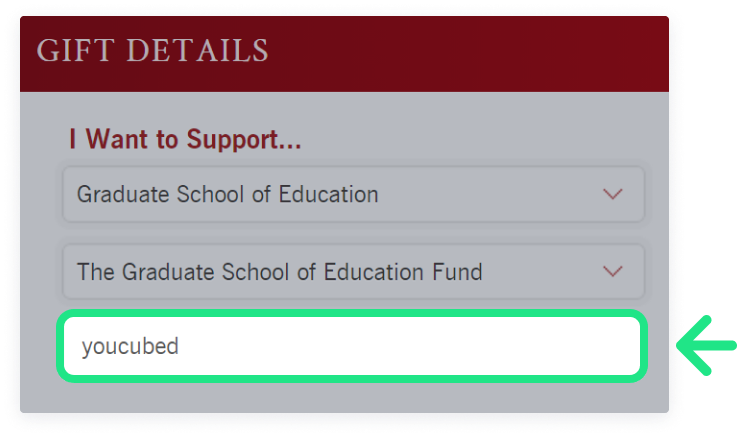Expand The Graduate School of Education Fund selector
This screenshot has width=737, height=437.
[x=353, y=271]
